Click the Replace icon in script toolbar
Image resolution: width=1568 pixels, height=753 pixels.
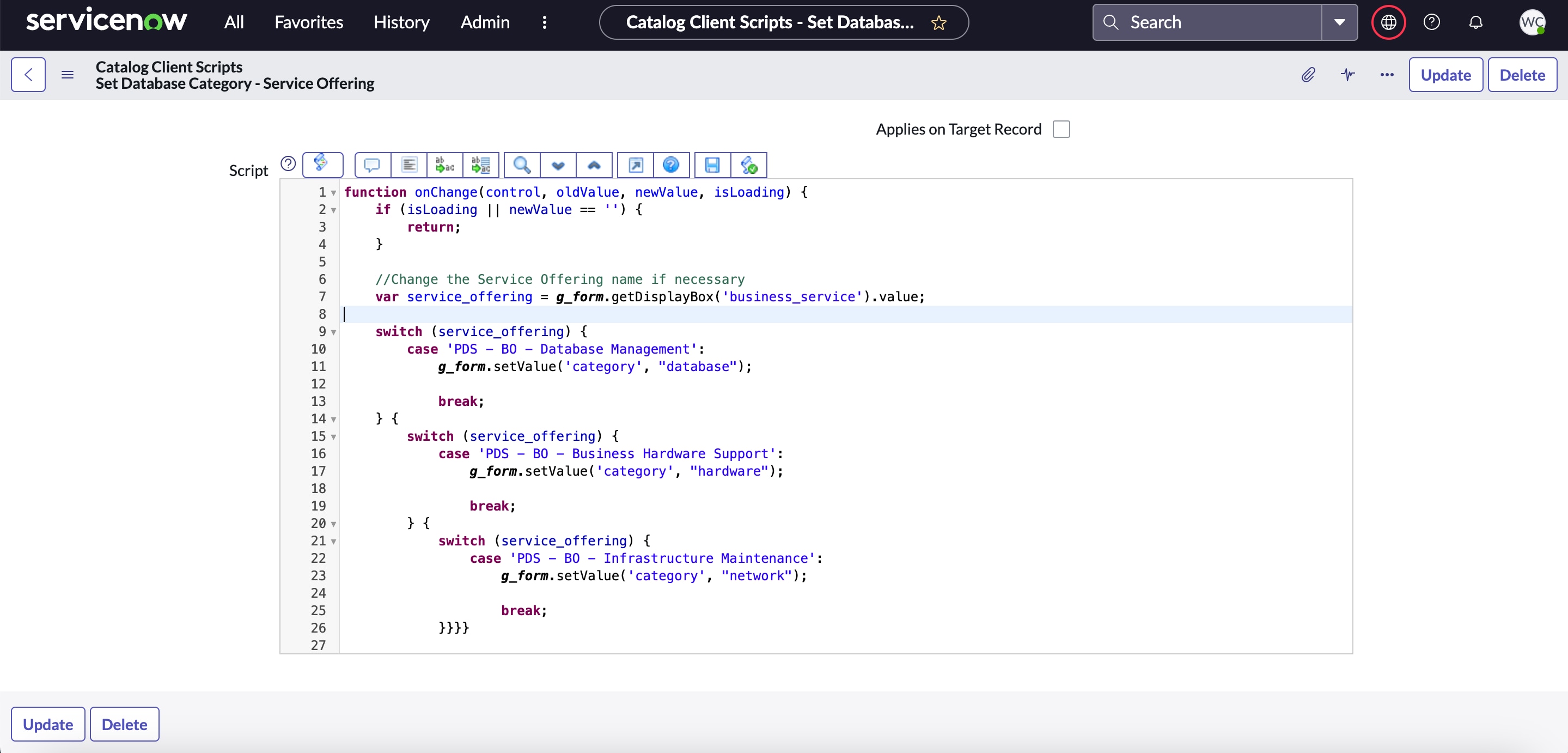tap(445, 165)
